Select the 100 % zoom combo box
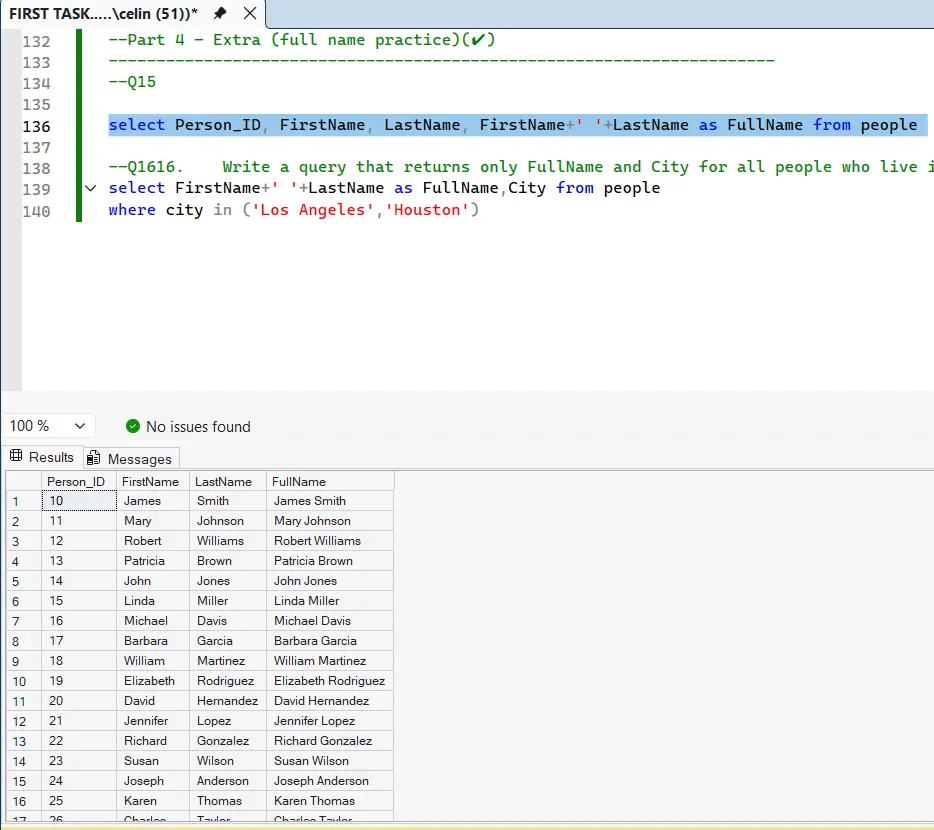 click(x=40, y=425)
